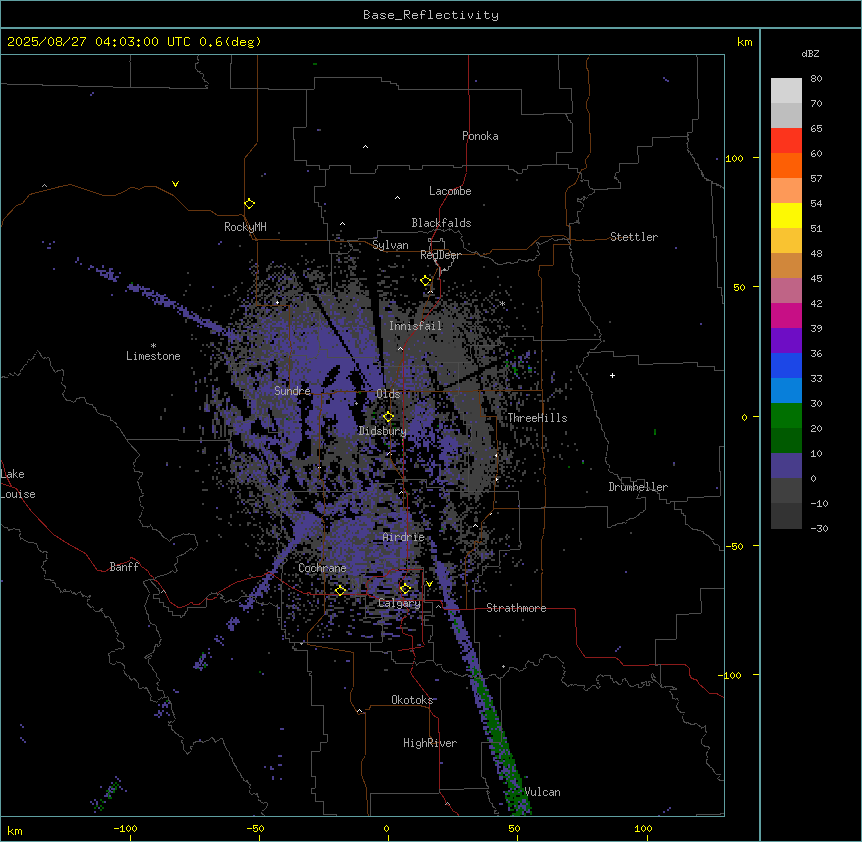The width and height of the screenshot is (862, 842).
Task: Select the Calgary label
Action: (399, 603)
